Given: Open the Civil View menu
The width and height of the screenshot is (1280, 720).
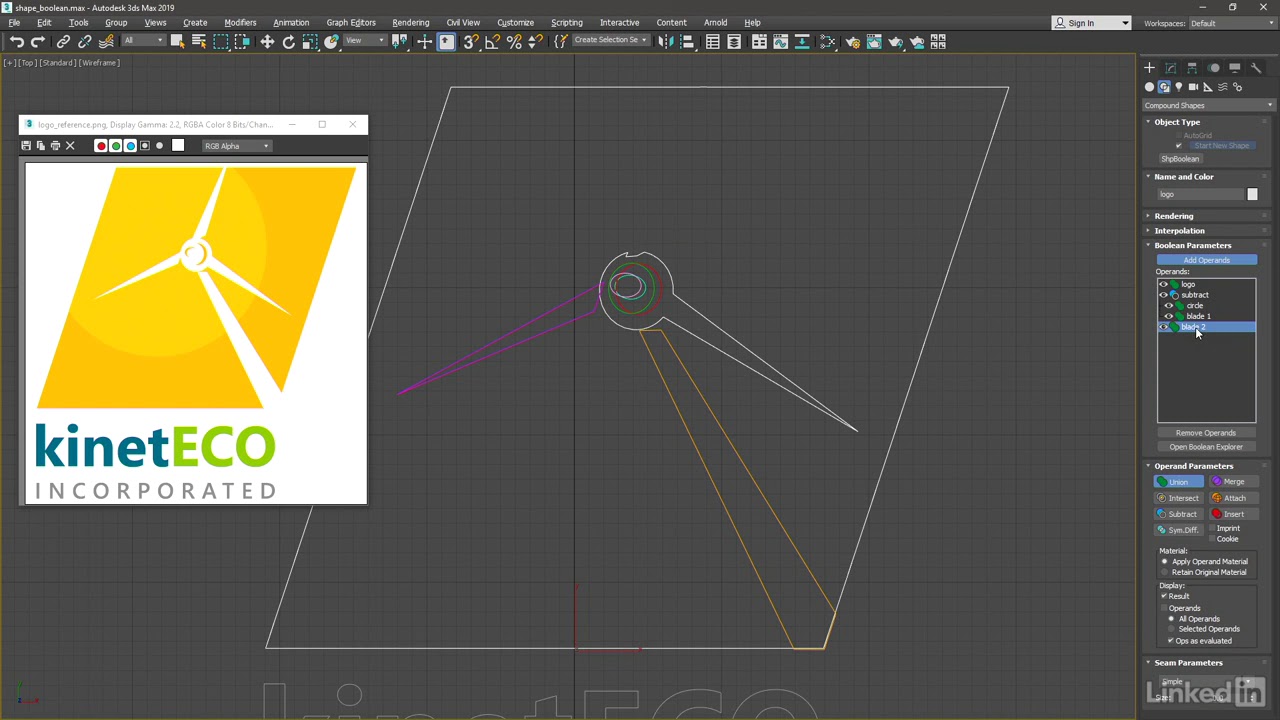Looking at the screenshot, I should (463, 23).
